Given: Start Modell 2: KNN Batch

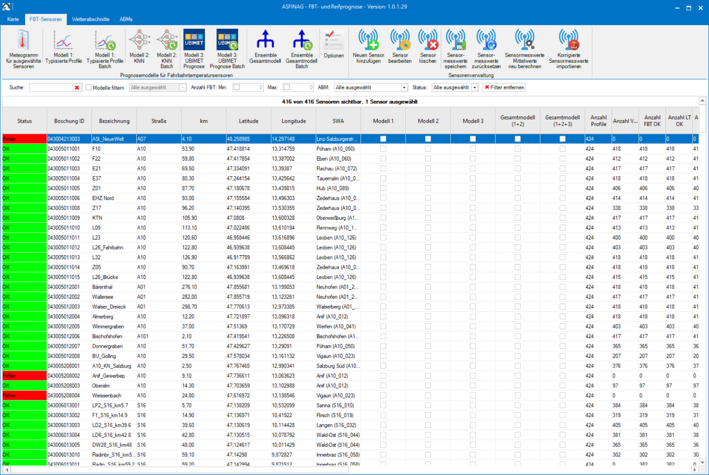Looking at the screenshot, I should (x=167, y=49).
